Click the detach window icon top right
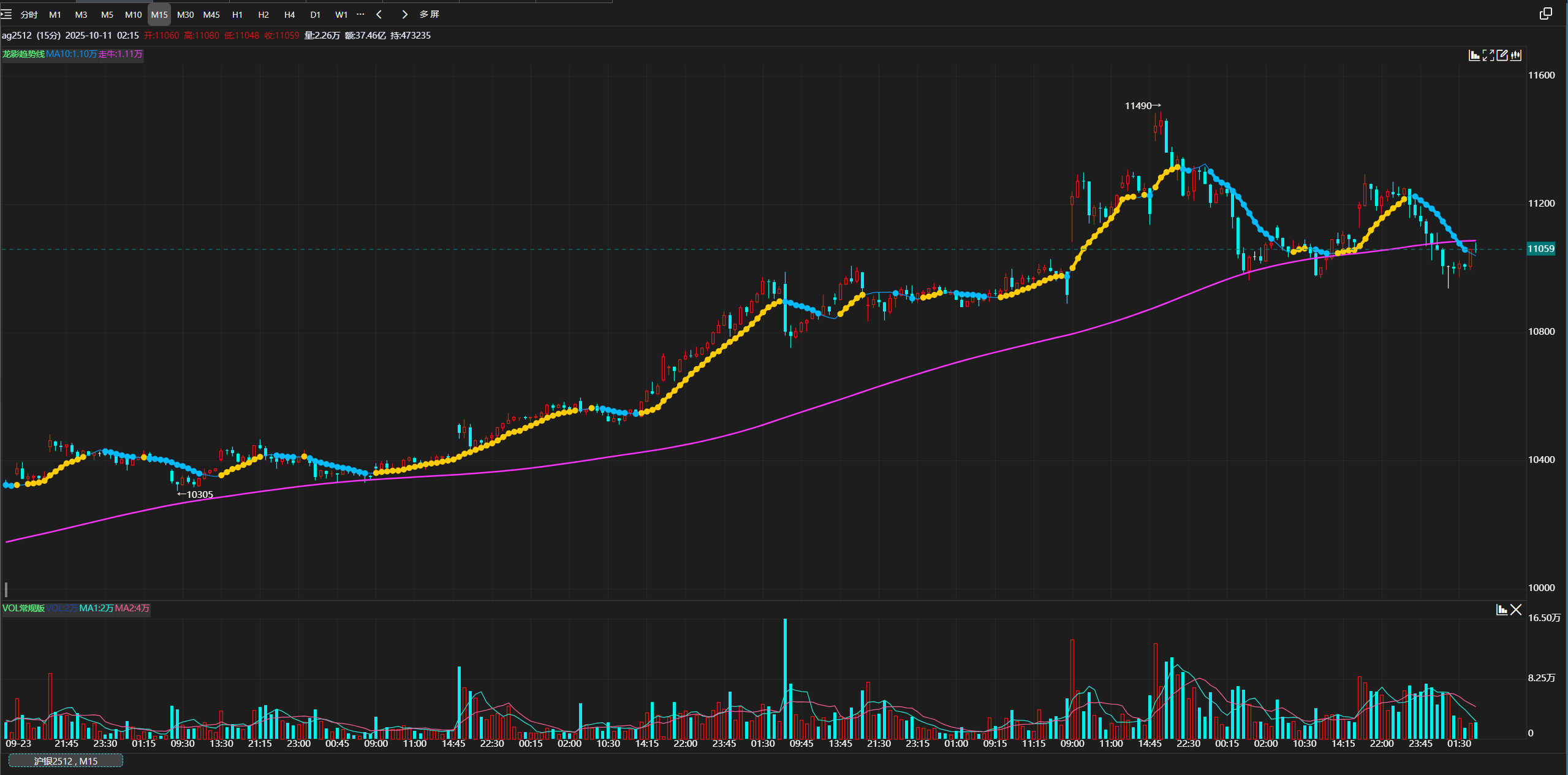Screen dimensions: 1568x775 coord(1545,13)
